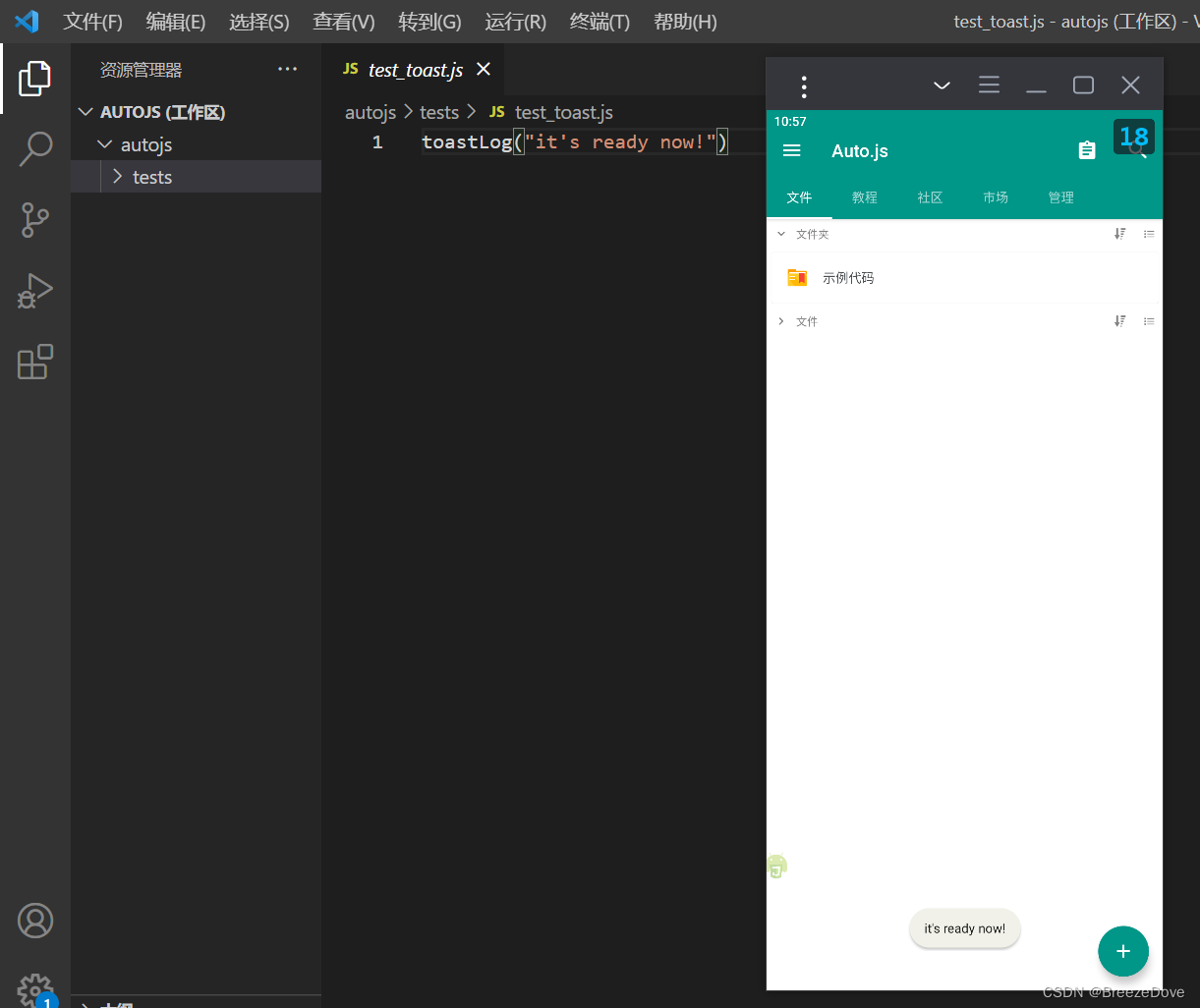Click autojs in the breadcrumb path
This screenshot has width=1200, height=1008.
[x=371, y=112]
